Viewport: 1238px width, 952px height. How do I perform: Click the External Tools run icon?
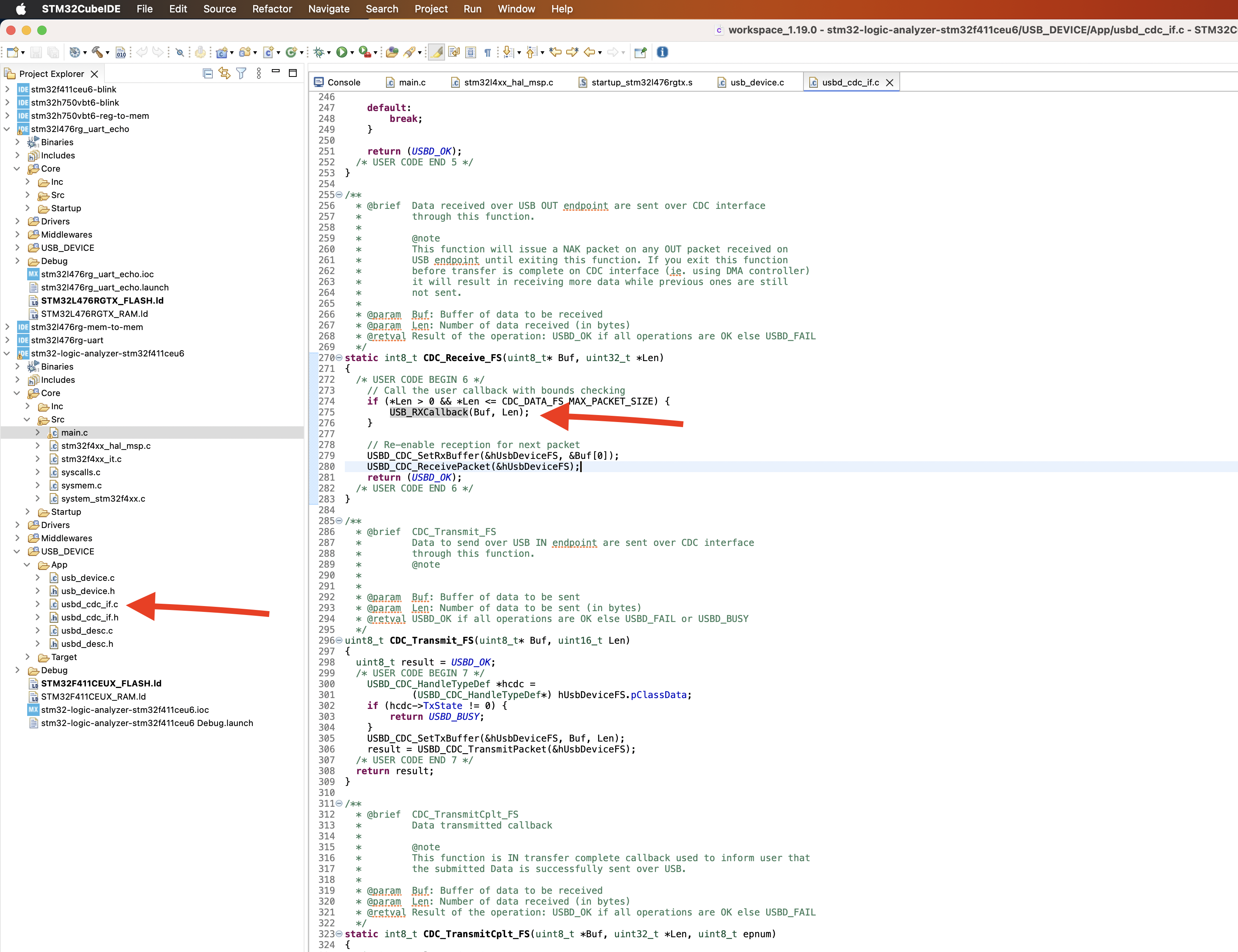365,52
